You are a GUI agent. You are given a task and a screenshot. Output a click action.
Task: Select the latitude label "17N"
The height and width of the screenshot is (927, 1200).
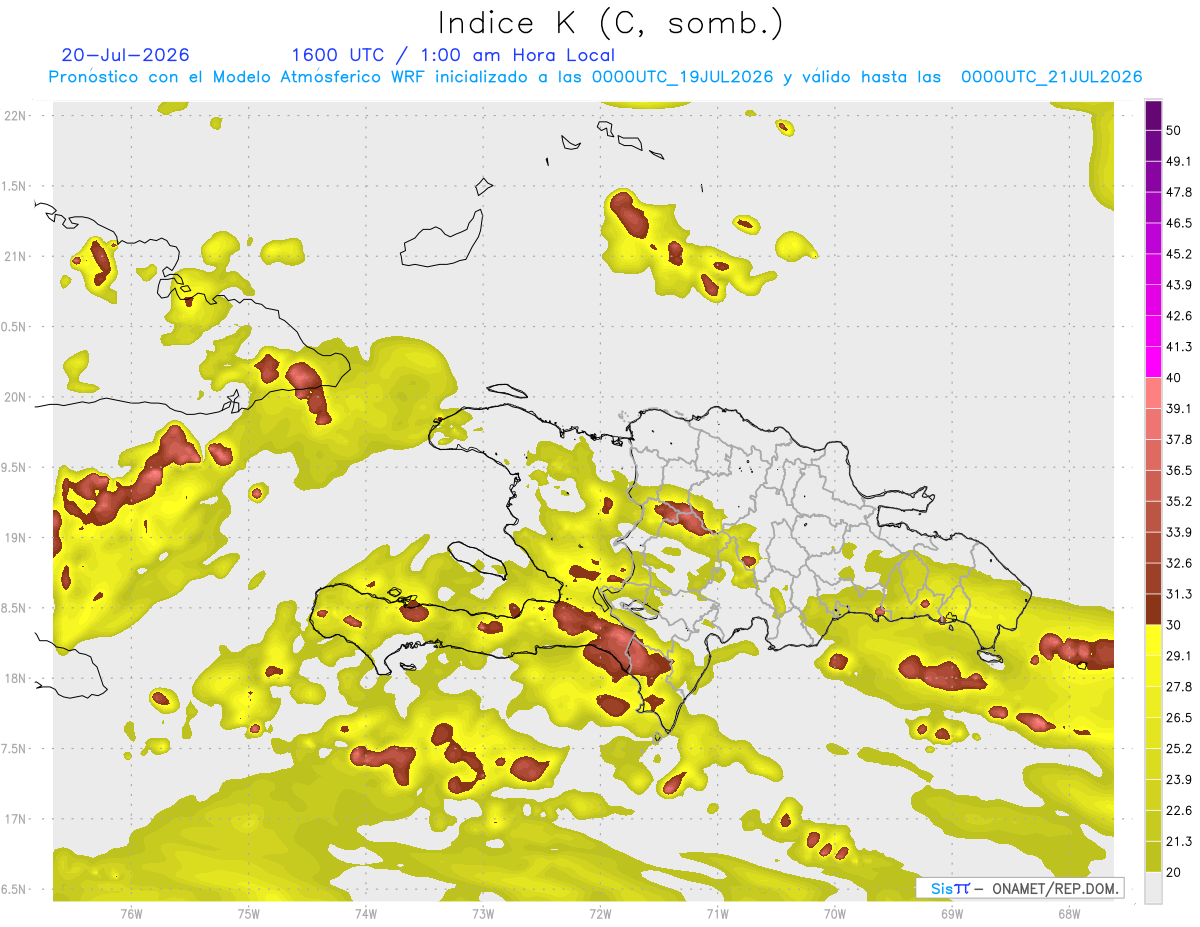coord(16,819)
